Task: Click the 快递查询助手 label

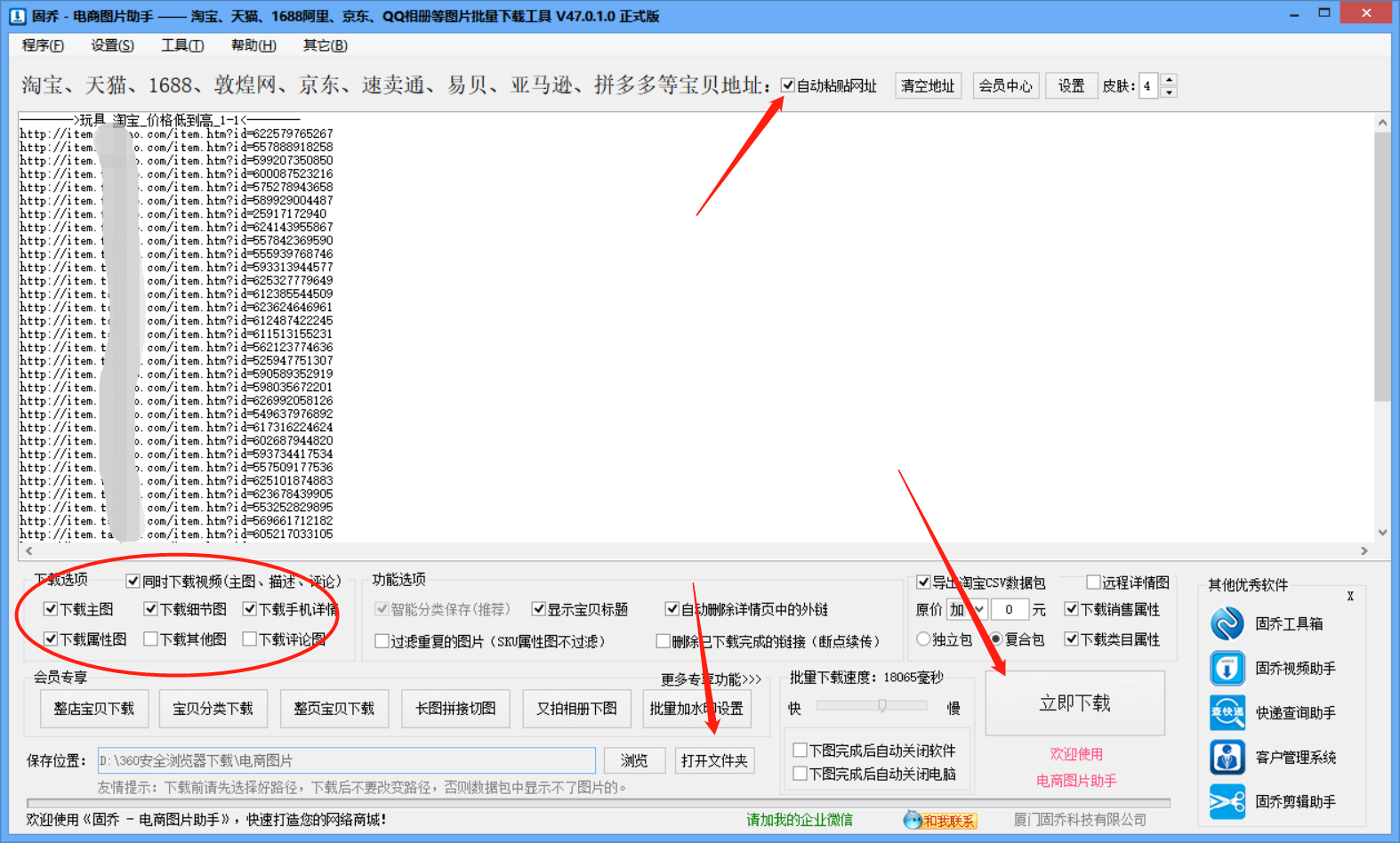Action: click(x=1295, y=713)
